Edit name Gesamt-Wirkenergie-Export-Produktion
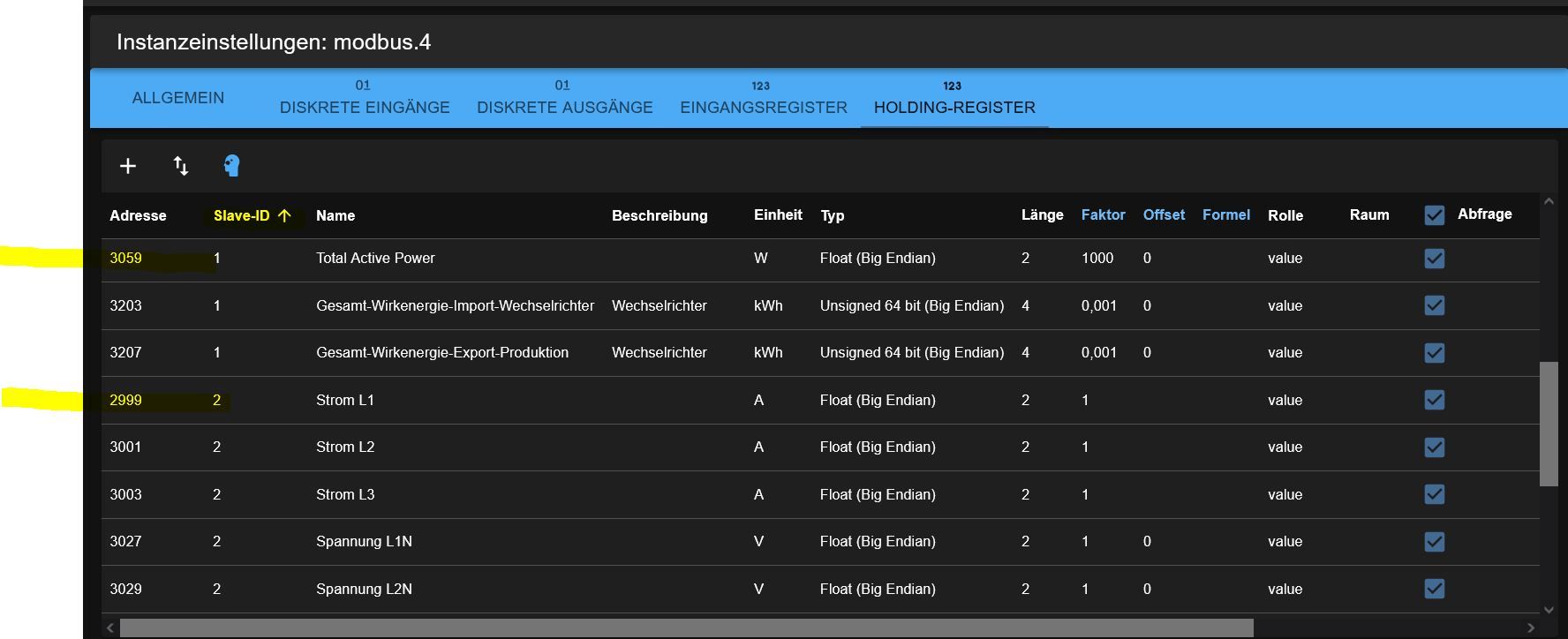The height and width of the screenshot is (639, 1568). click(x=442, y=353)
